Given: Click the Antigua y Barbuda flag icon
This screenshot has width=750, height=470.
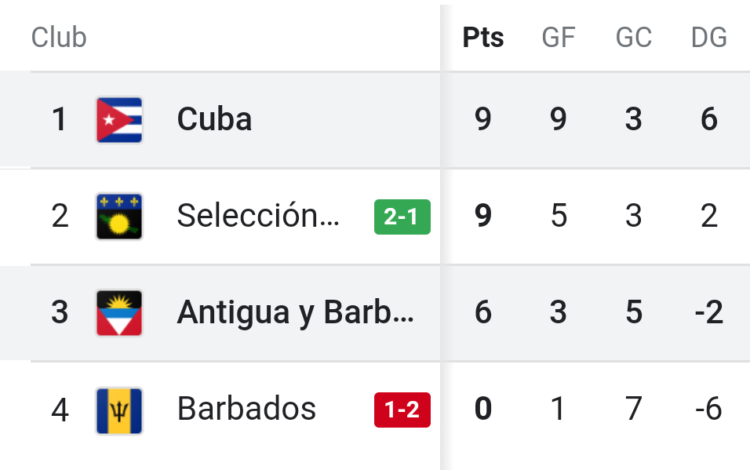Looking at the screenshot, I should point(119,312).
